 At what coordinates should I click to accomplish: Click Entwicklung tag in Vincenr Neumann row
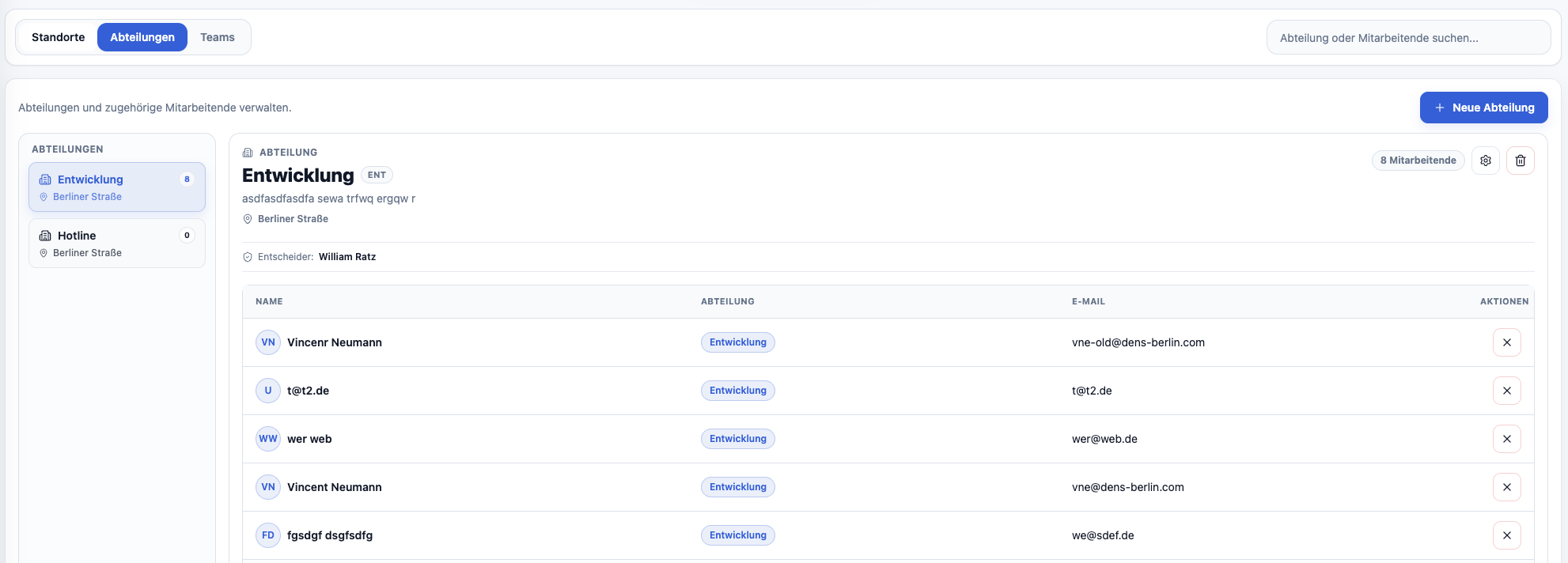738,342
